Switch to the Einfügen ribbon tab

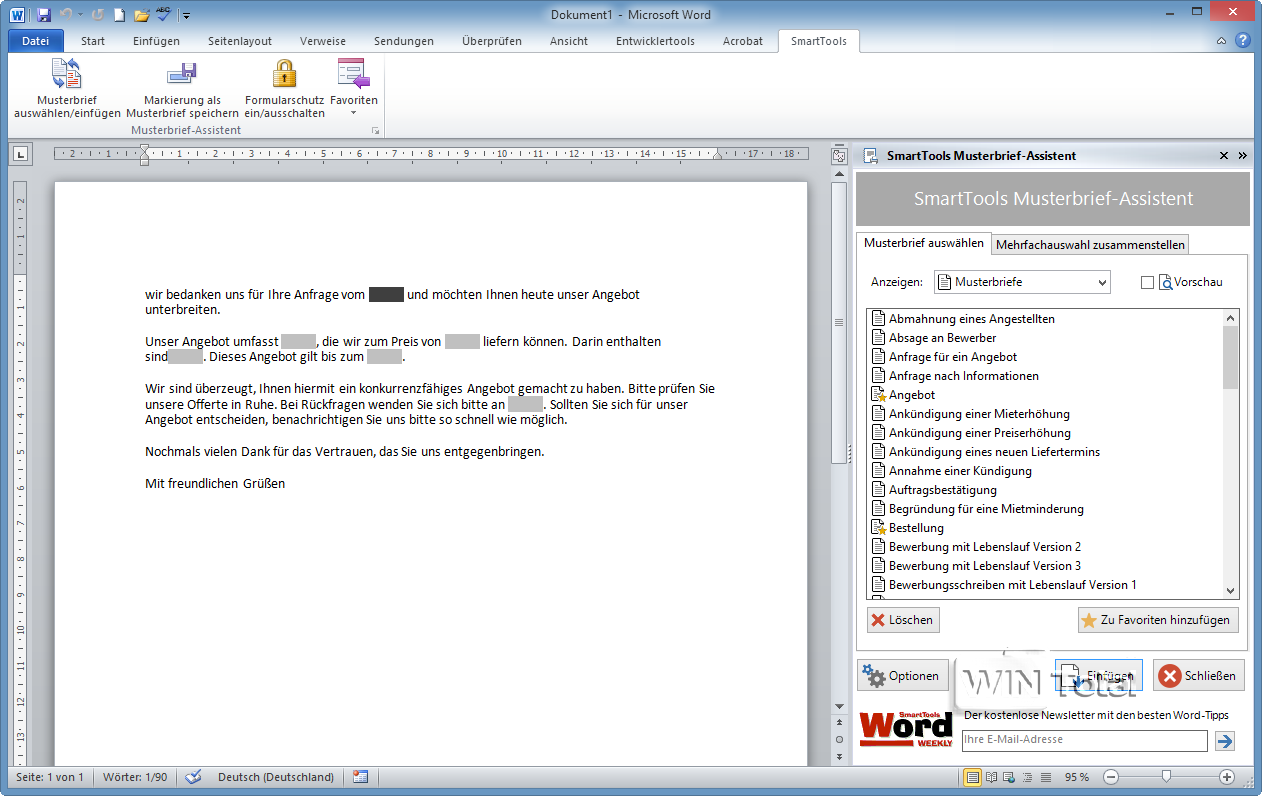pos(156,41)
